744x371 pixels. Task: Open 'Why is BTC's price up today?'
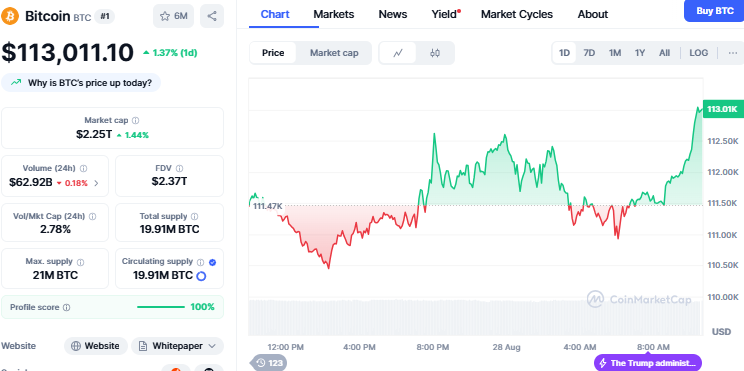coord(81,83)
